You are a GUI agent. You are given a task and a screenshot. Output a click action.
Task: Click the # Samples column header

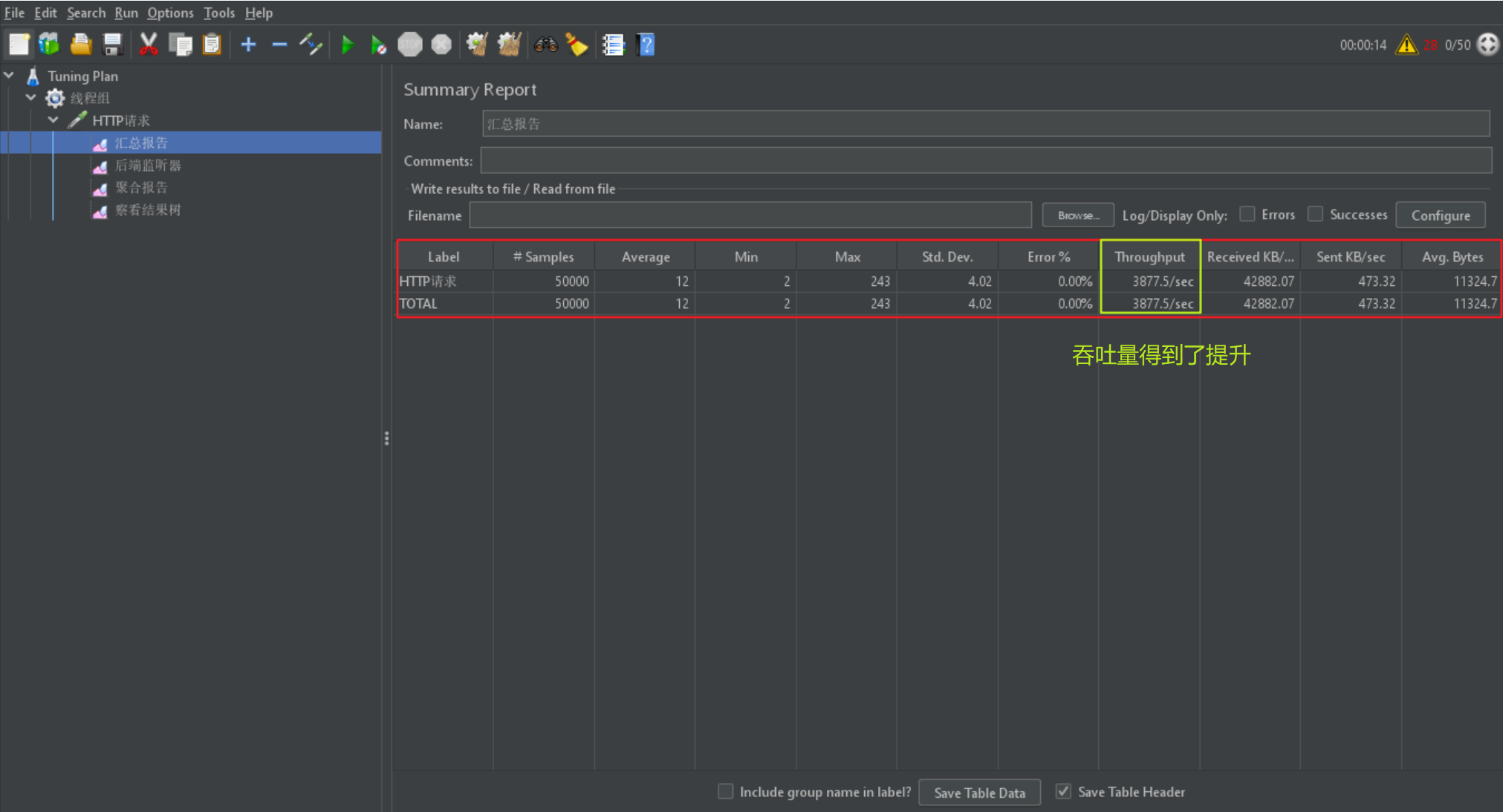[x=544, y=256]
